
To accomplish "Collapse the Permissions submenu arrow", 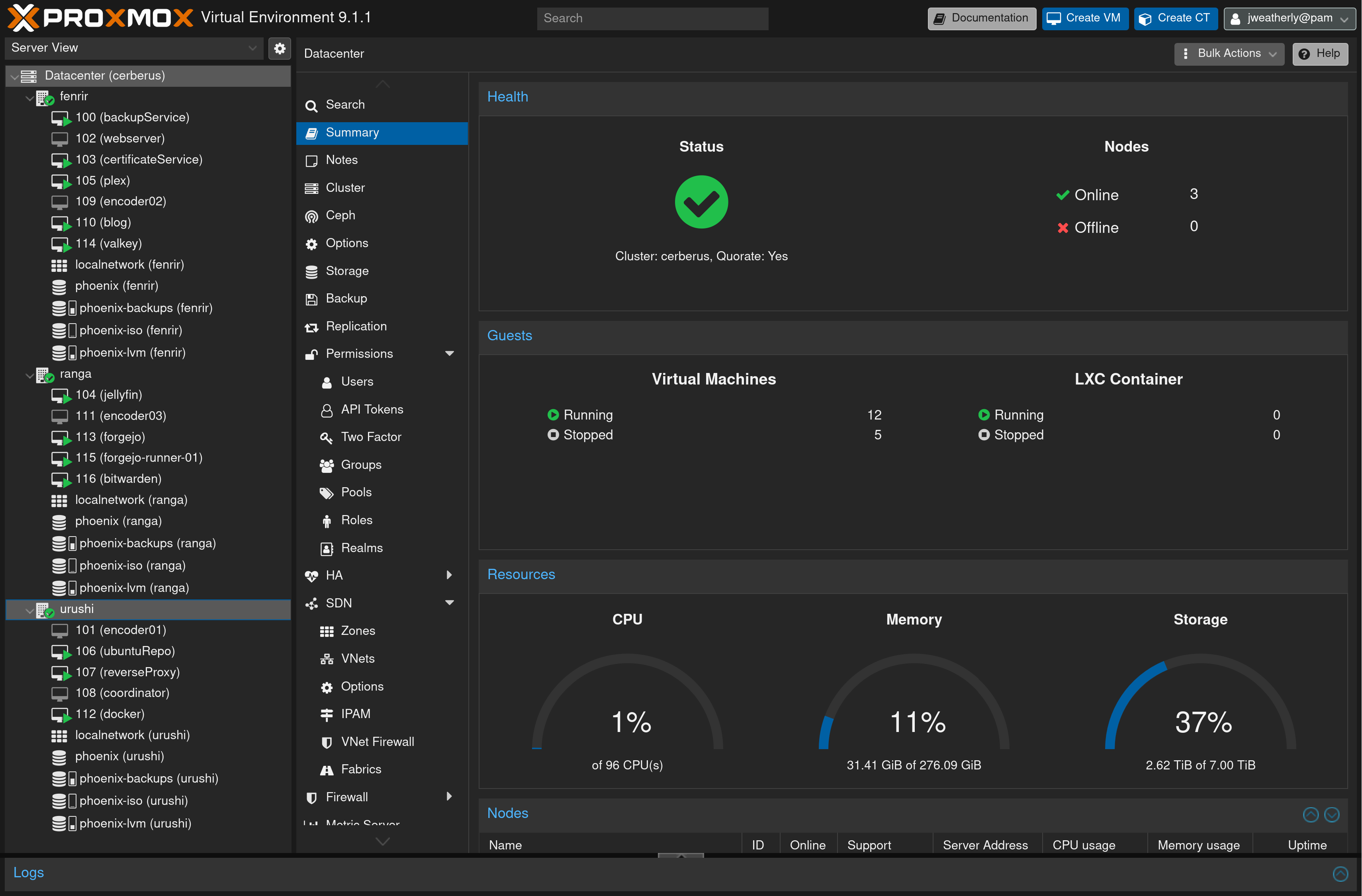I will 449,353.
